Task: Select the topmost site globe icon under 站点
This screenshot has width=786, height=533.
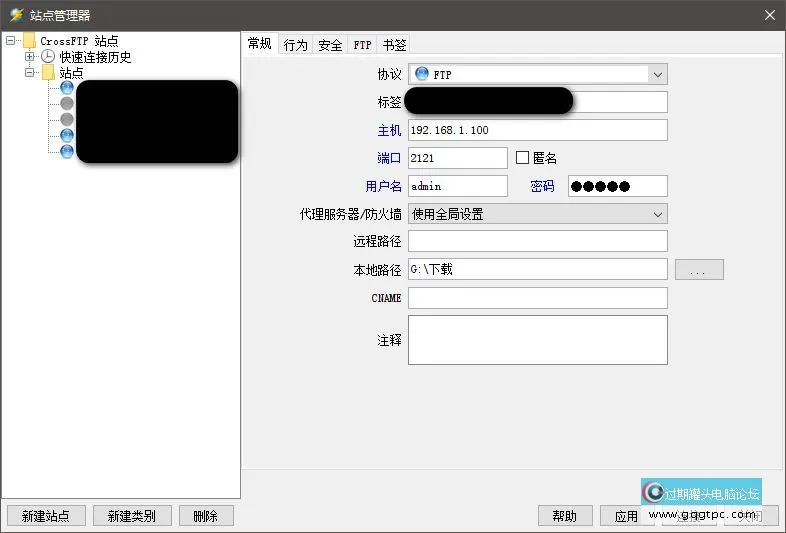Action: (67, 88)
